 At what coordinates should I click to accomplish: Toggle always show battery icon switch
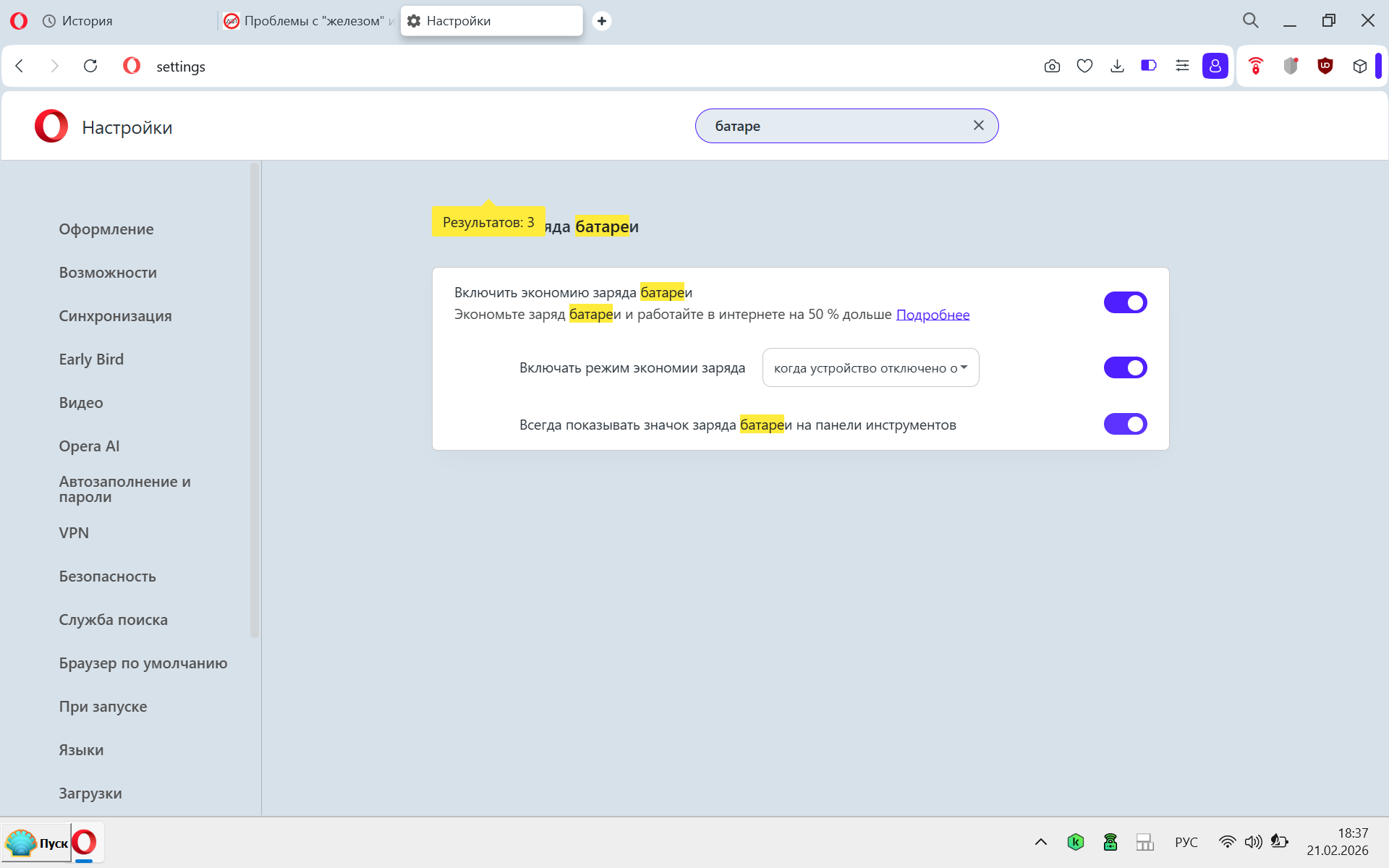1125,424
